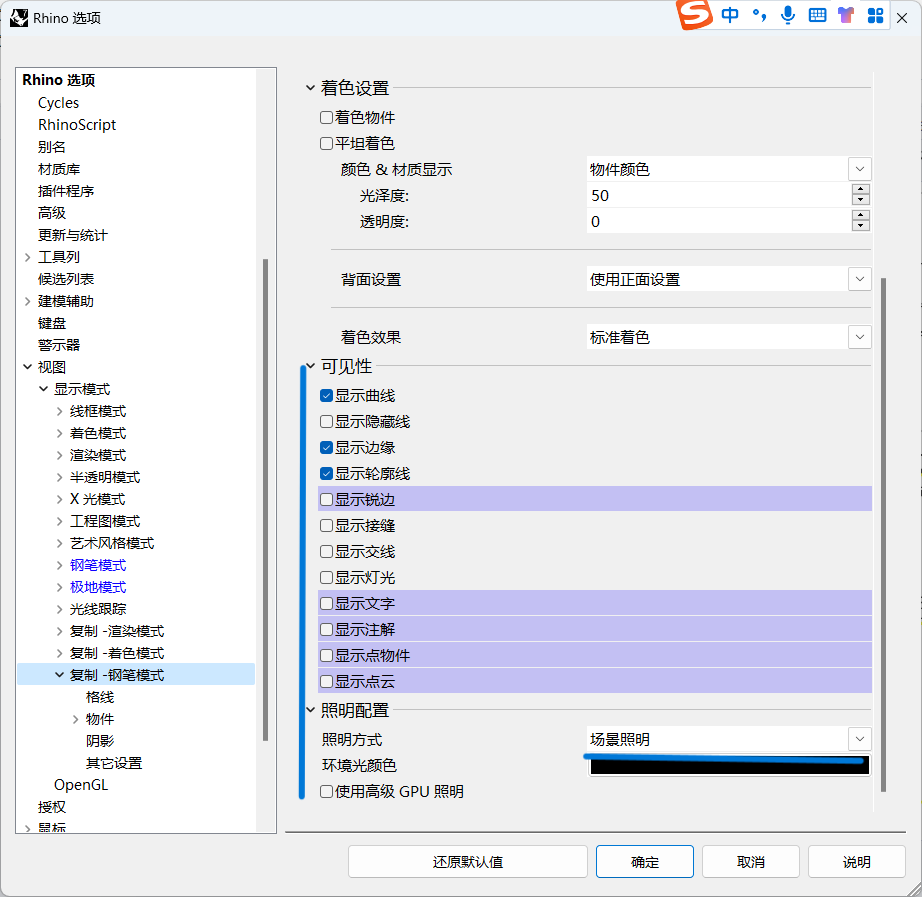922x897 pixels.
Task: Open 其它设置 page
Action: (x=114, y=763)
